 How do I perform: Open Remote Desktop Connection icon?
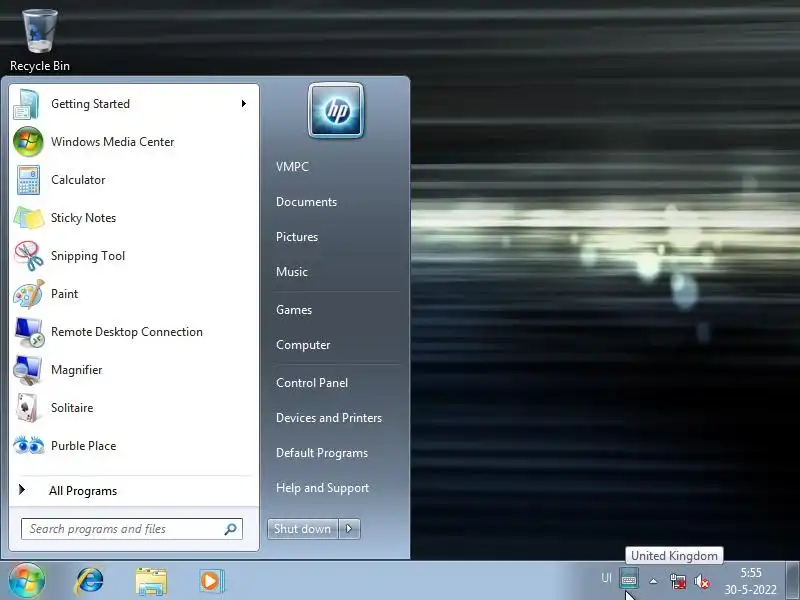click(29, 332)
